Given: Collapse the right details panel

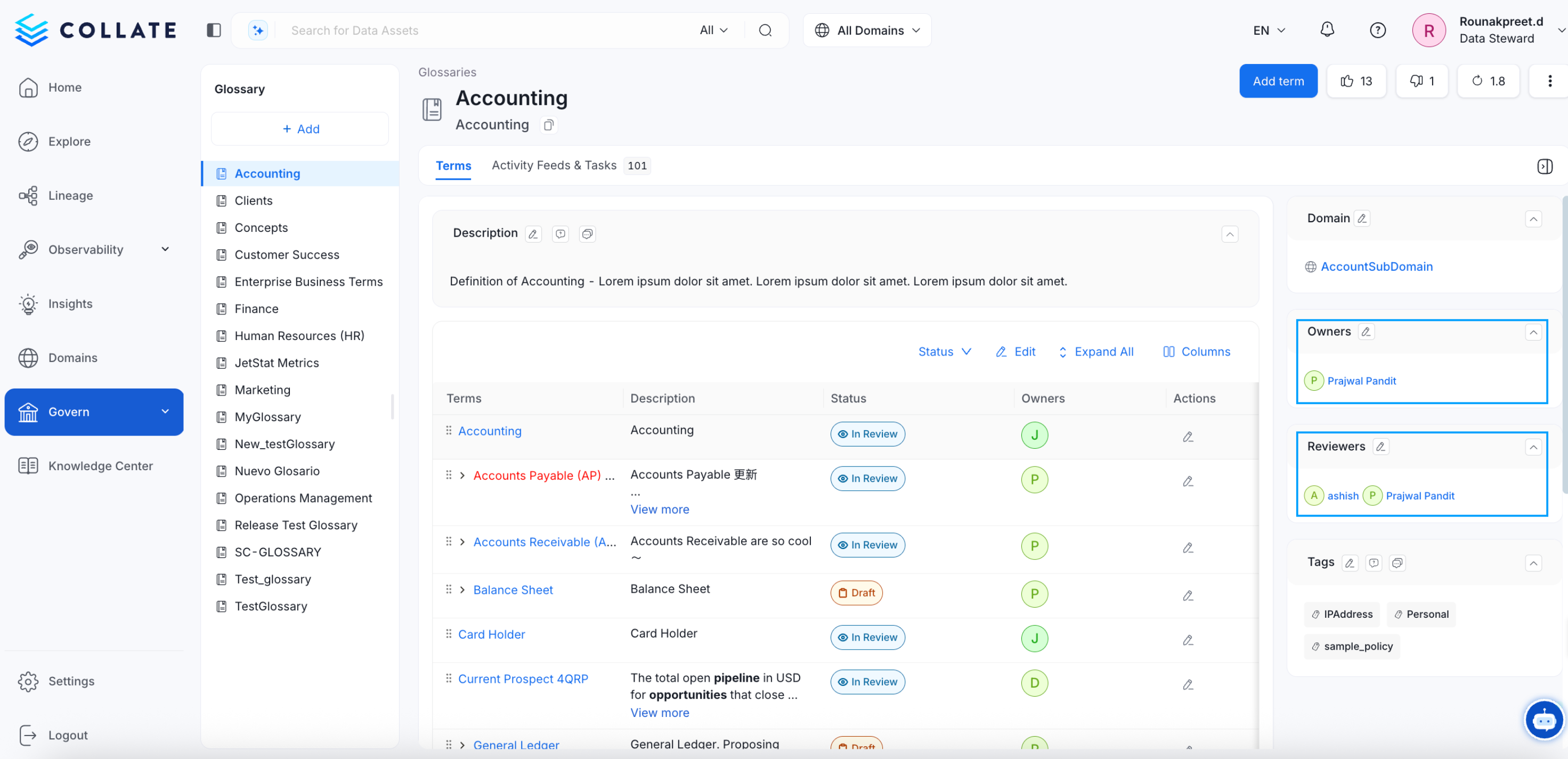Looking at the screenshot, I should [1545, 166].
